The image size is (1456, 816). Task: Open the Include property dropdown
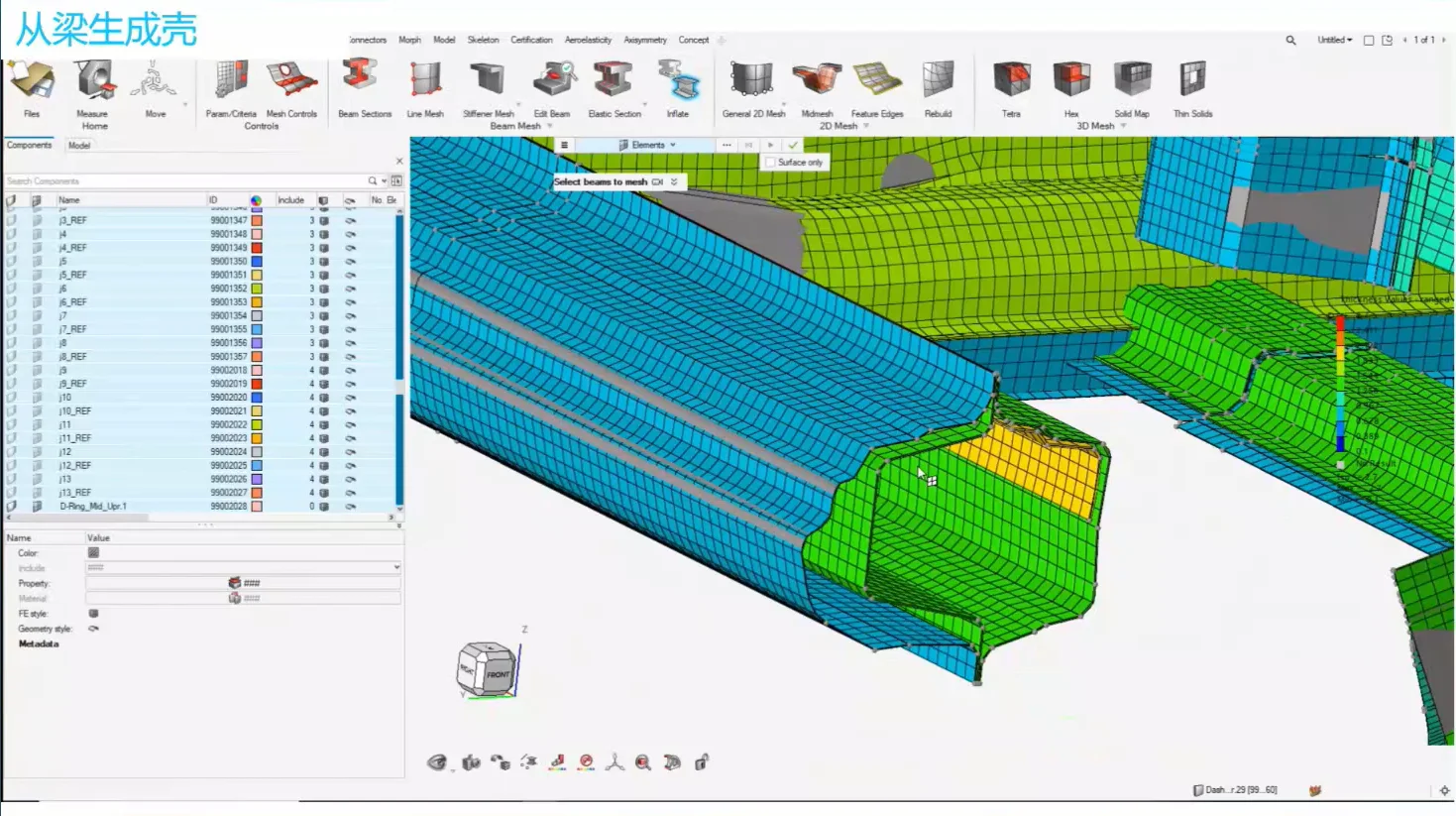click(395, 568)
